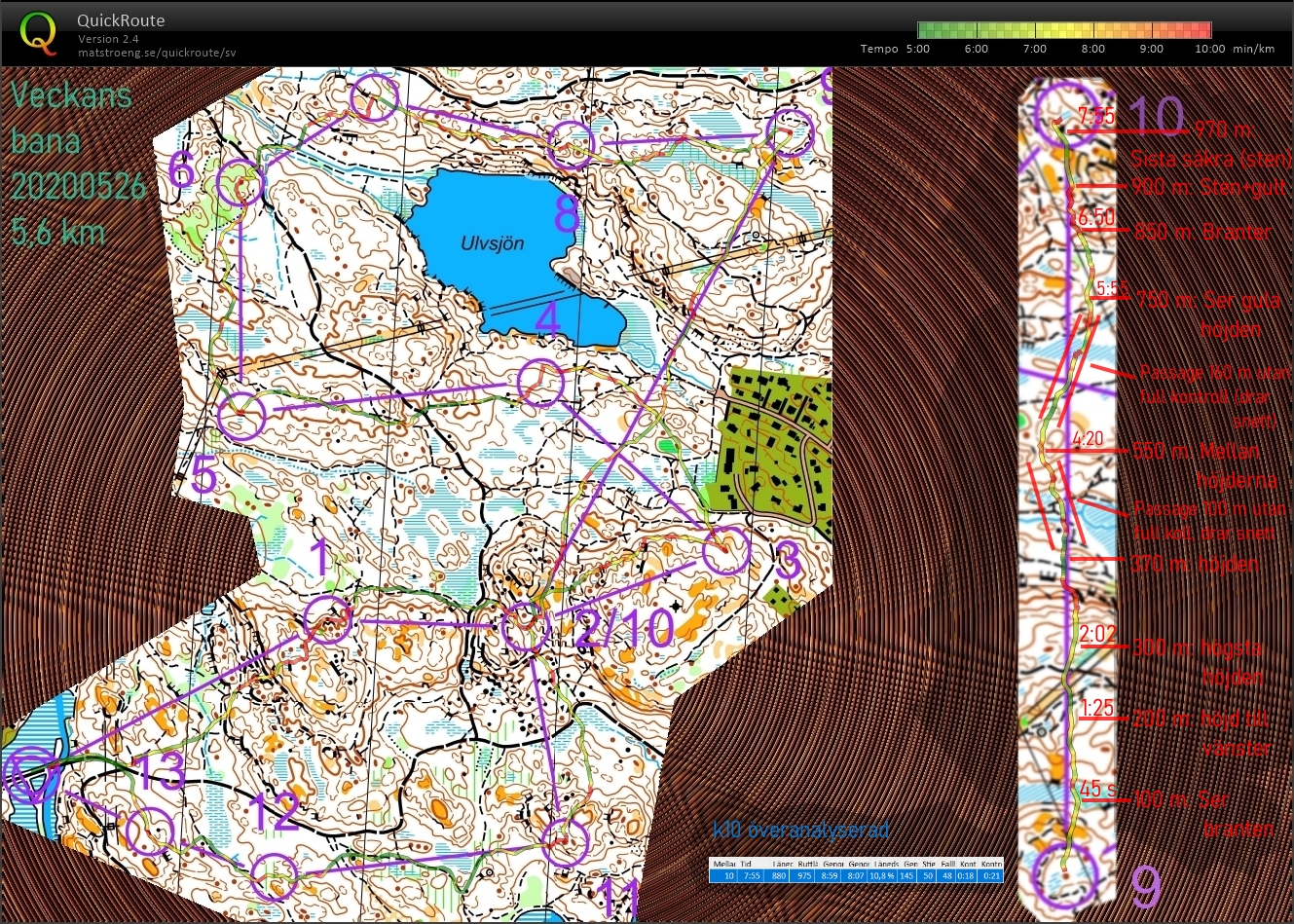Click control circle 5 on the main map
This screenshot has width=1294, height=924.
tap(241, 417)
